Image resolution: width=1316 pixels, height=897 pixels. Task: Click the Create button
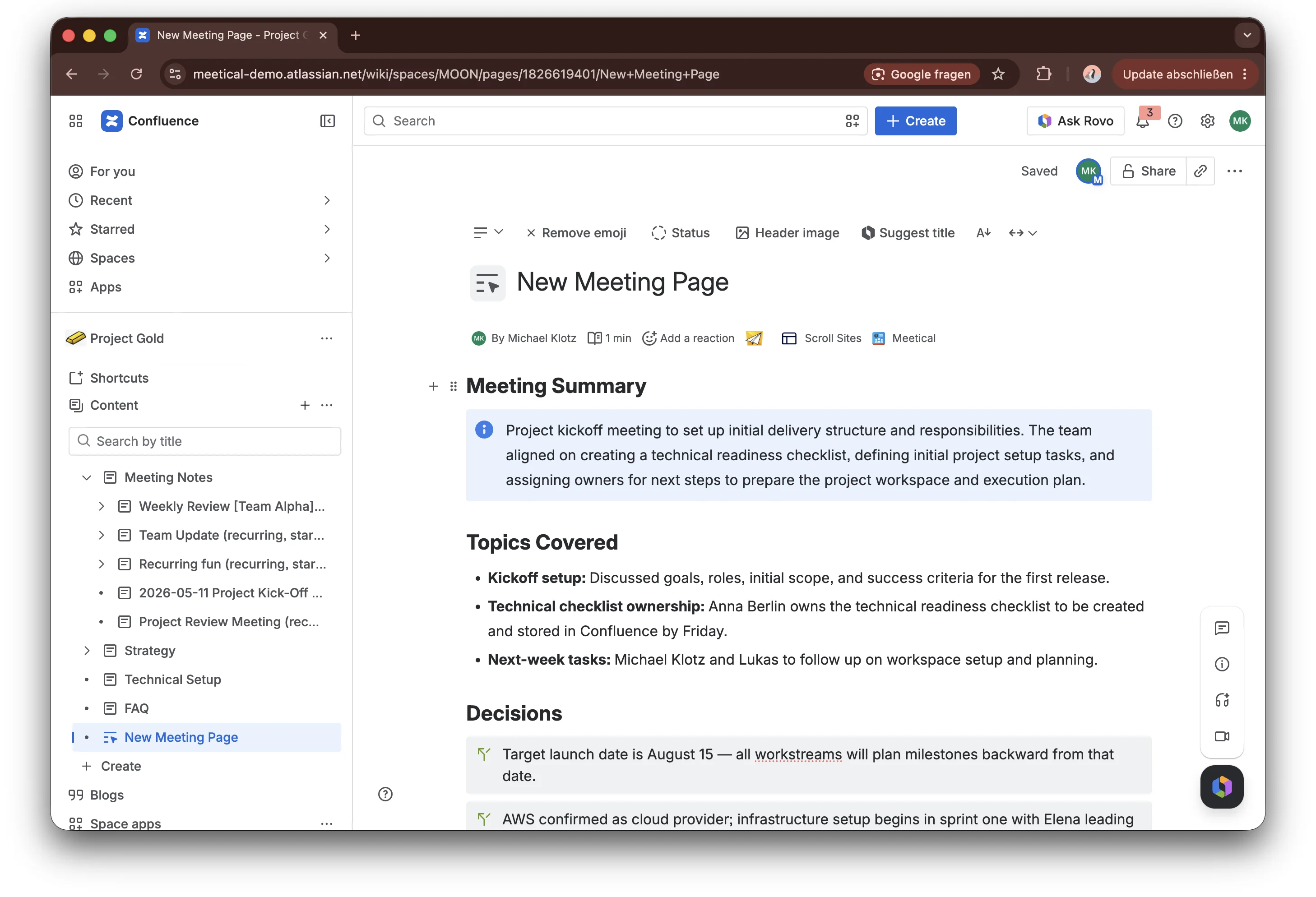(915, 120)
